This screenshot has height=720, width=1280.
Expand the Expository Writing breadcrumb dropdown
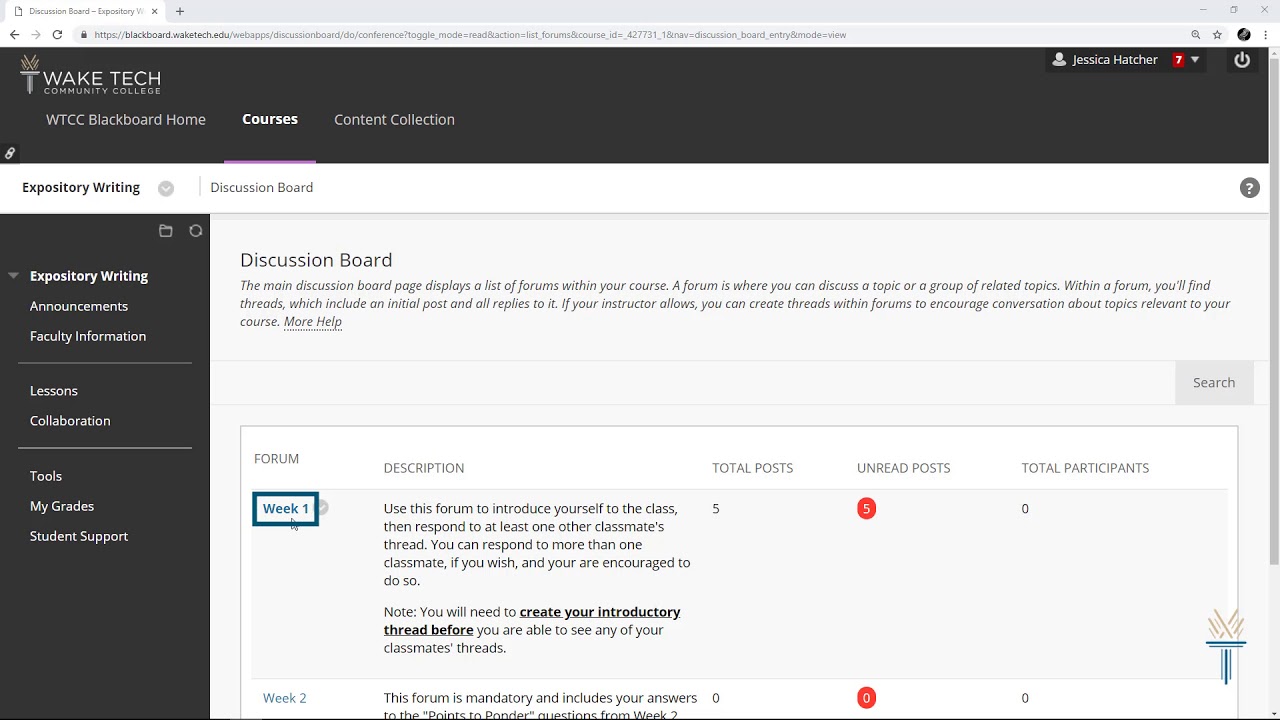(x=166, y=188)
